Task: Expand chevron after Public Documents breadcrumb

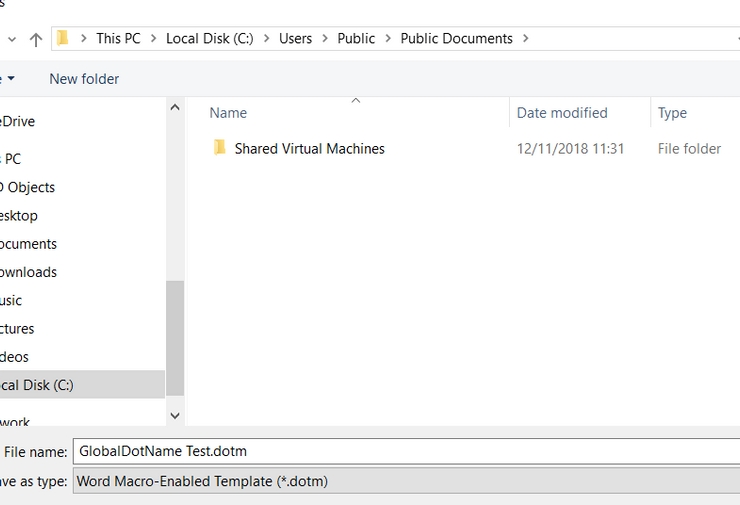Action: [526, 39]
